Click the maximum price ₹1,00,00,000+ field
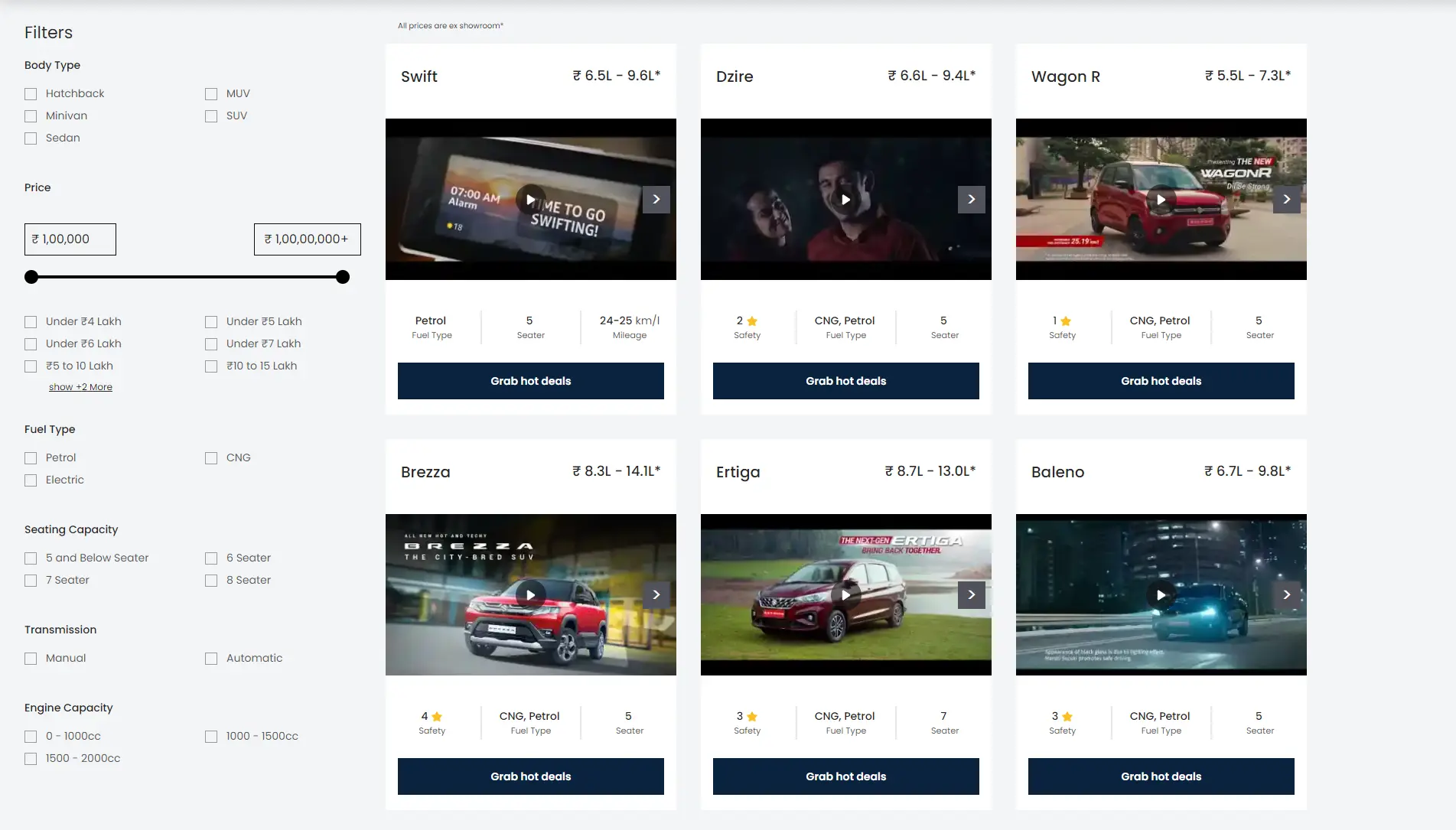 click(x=308, y=239)
